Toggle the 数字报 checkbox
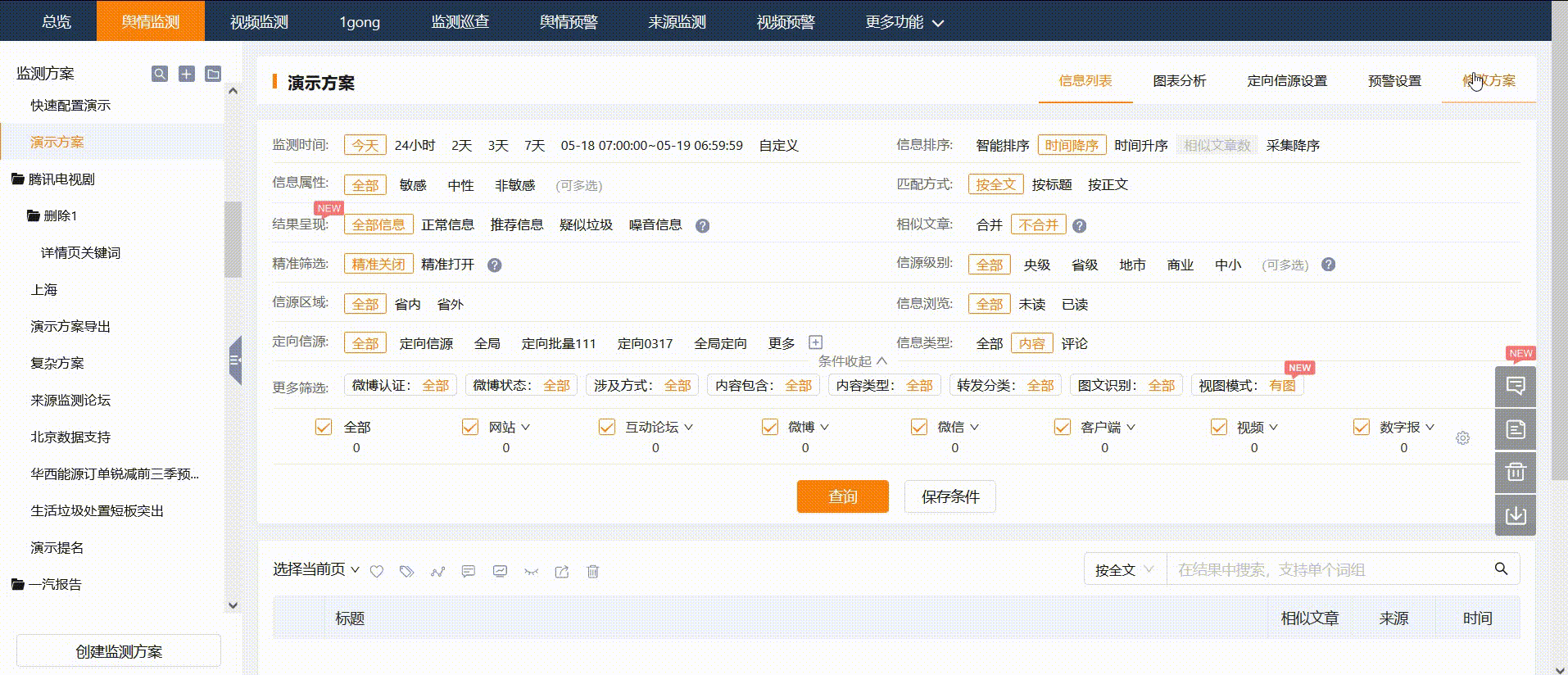Screen dimensions: 1568x675 pyautogui.click(x=1362, y=427)
